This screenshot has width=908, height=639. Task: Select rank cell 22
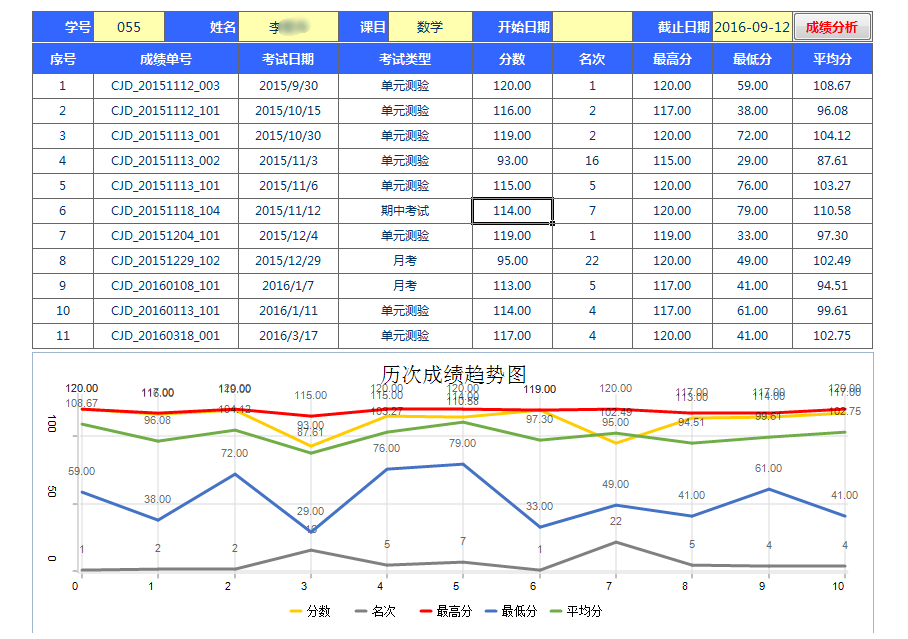(x=592, y=261)
